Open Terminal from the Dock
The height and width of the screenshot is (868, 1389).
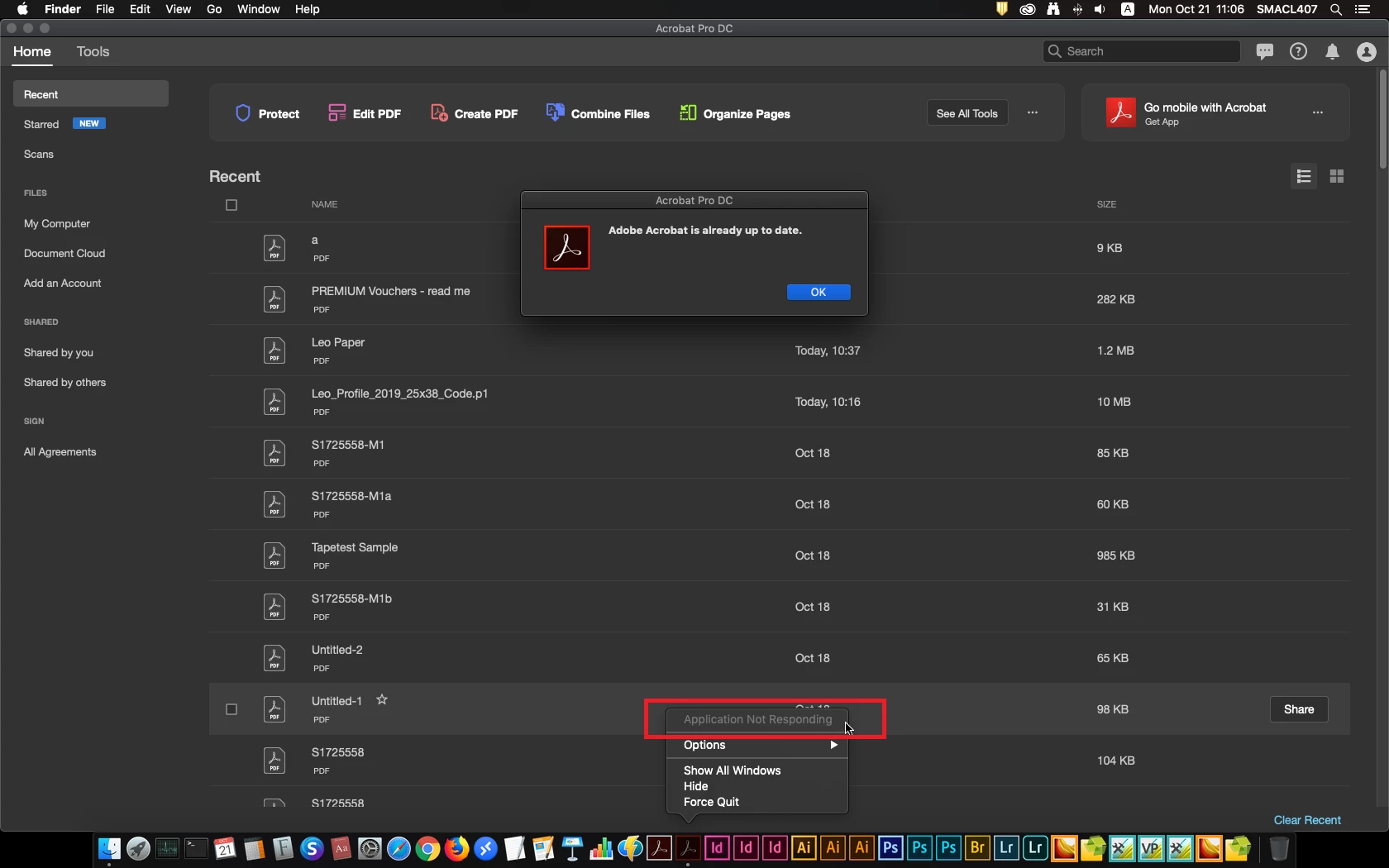pos(196,848)
